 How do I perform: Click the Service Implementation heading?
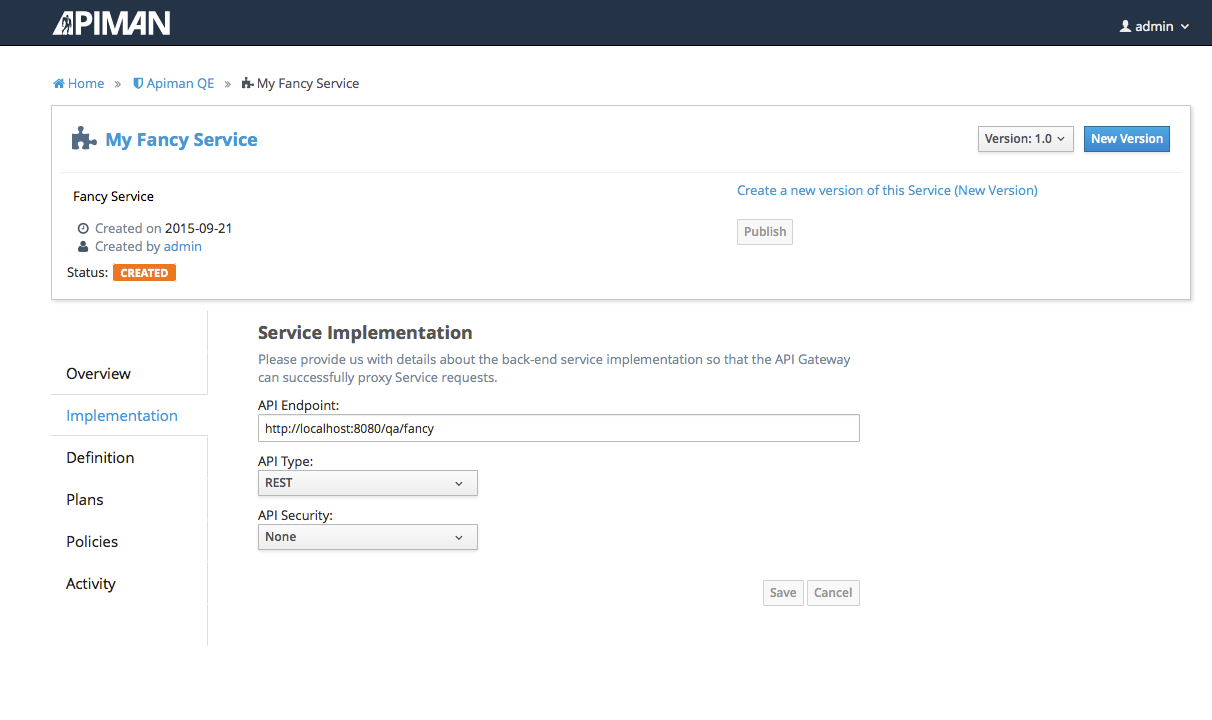(365, 333)
